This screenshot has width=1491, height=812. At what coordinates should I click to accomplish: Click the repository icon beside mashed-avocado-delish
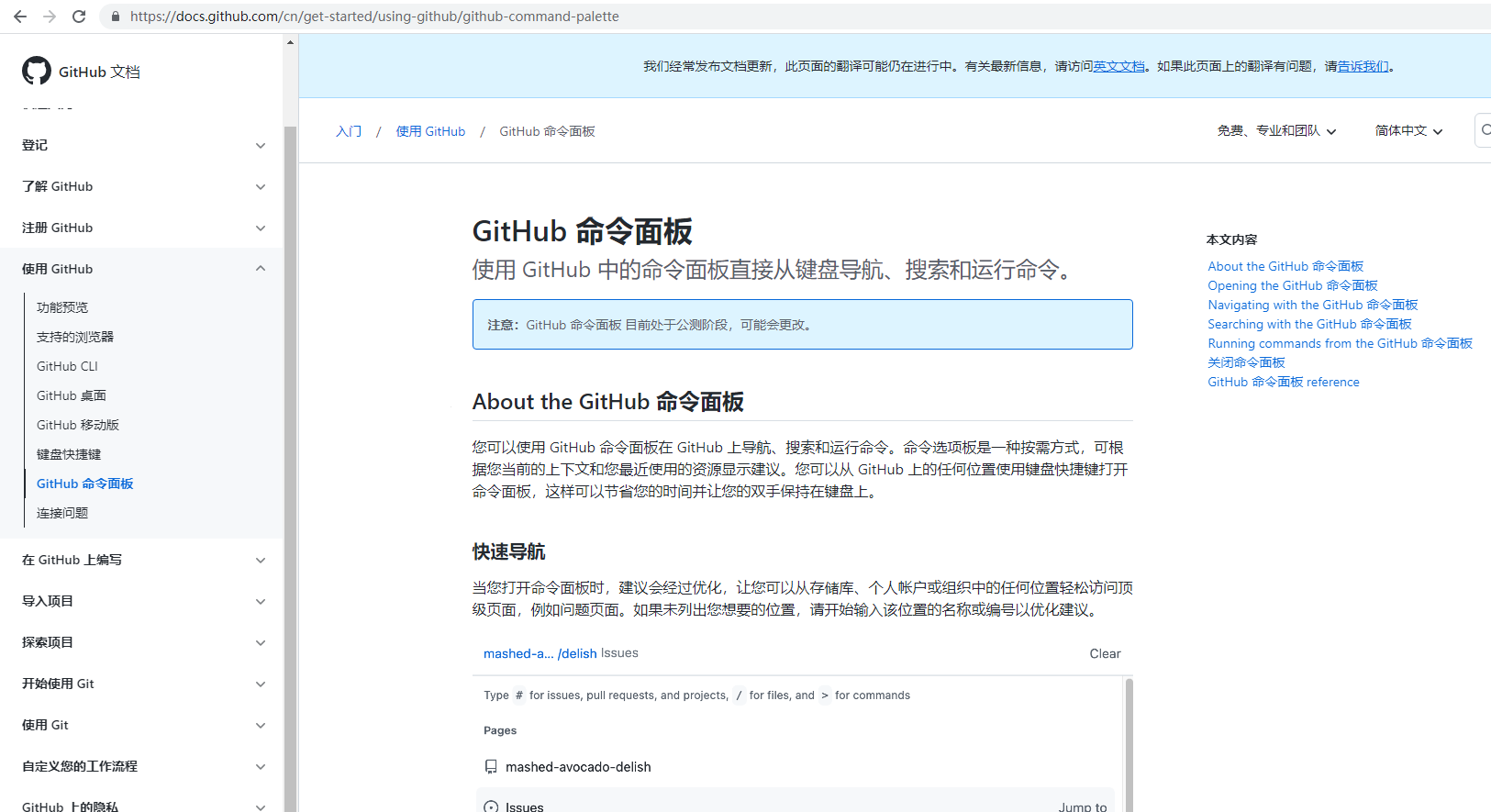tap(491, 767)
